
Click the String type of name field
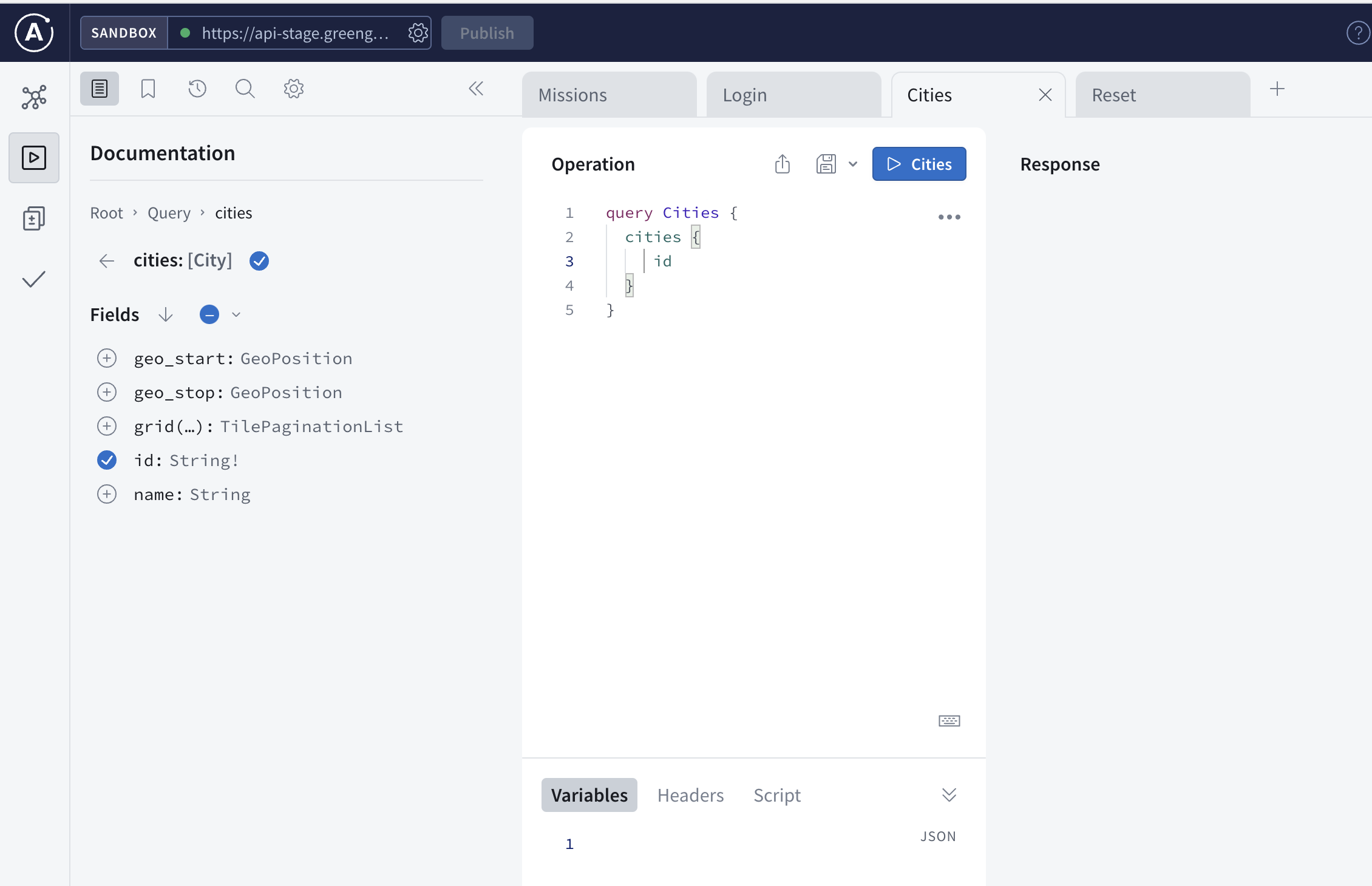pos(220,495)
